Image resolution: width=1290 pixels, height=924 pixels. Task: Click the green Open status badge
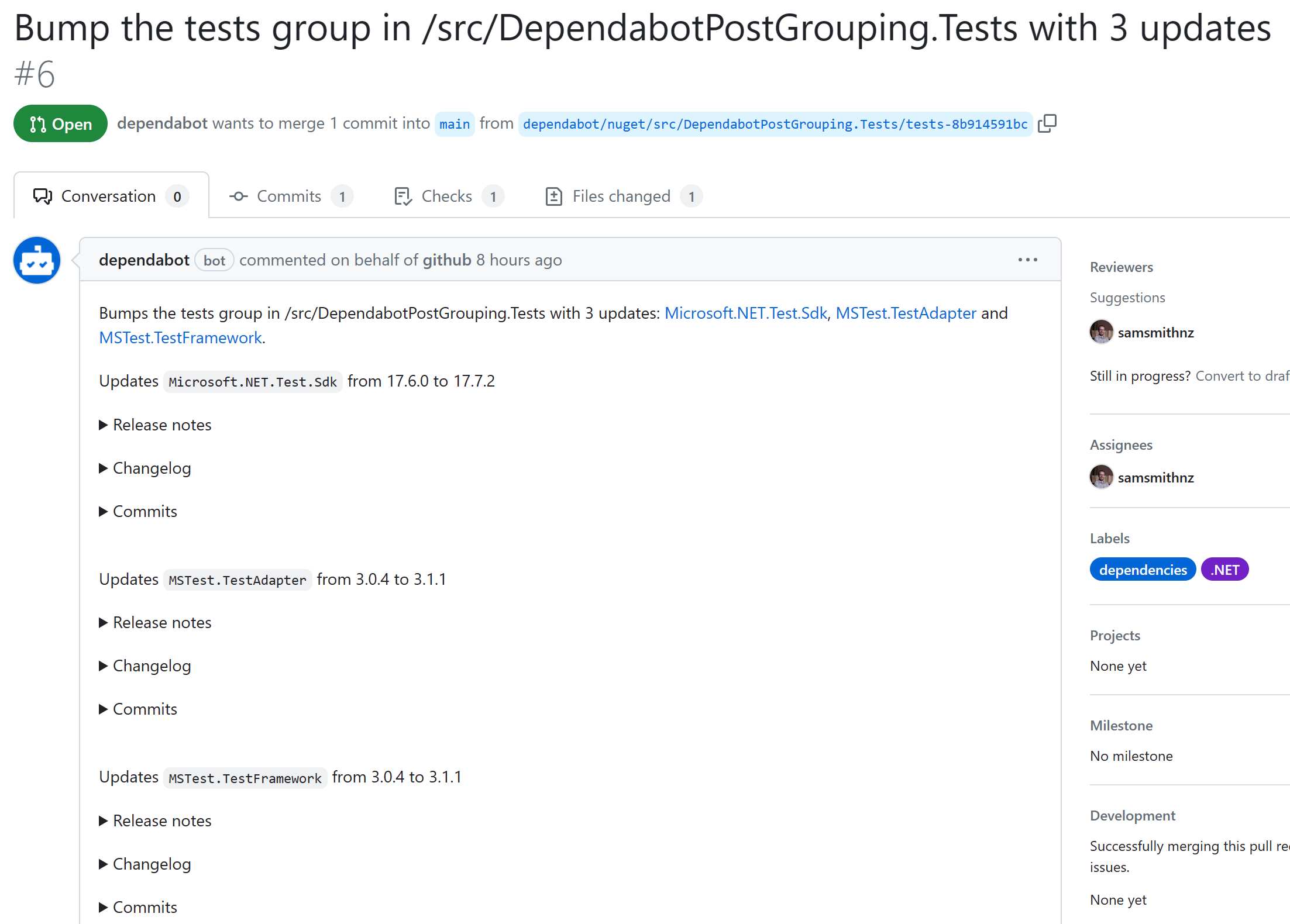tap(60, 123)
